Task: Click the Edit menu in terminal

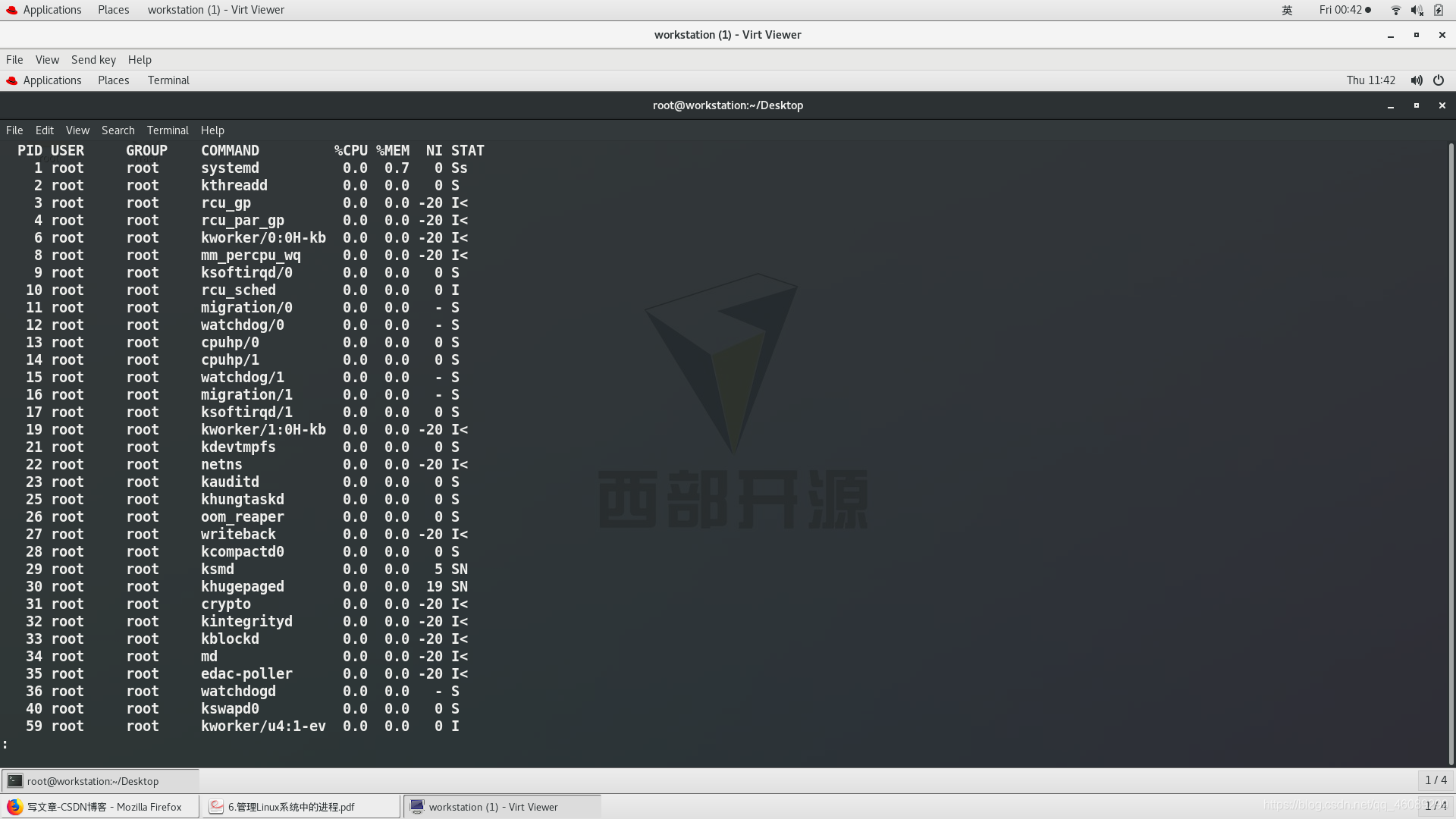Action: tap(45, 130)
